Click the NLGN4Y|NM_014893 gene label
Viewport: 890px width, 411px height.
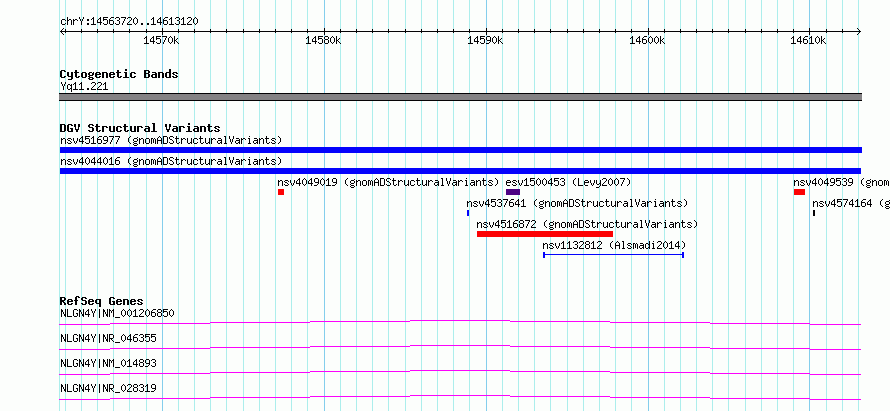pyautogui.click(x=108, y=363)
